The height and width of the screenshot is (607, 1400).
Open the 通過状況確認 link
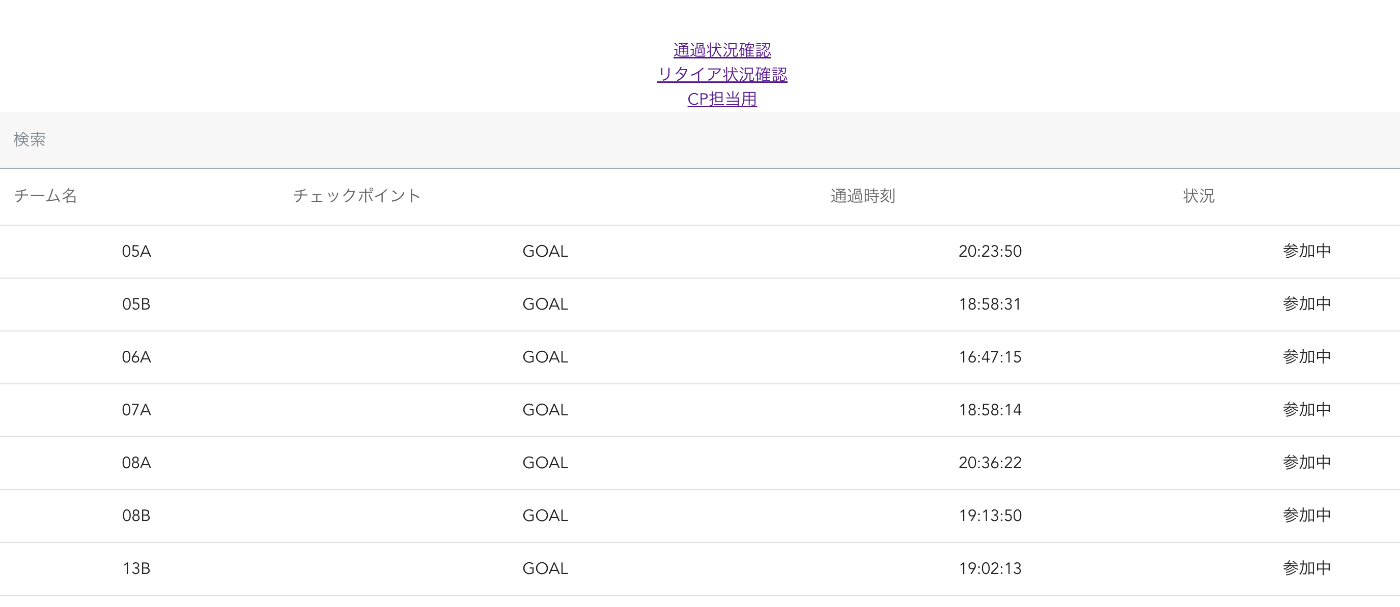click(x=722, y=51)
